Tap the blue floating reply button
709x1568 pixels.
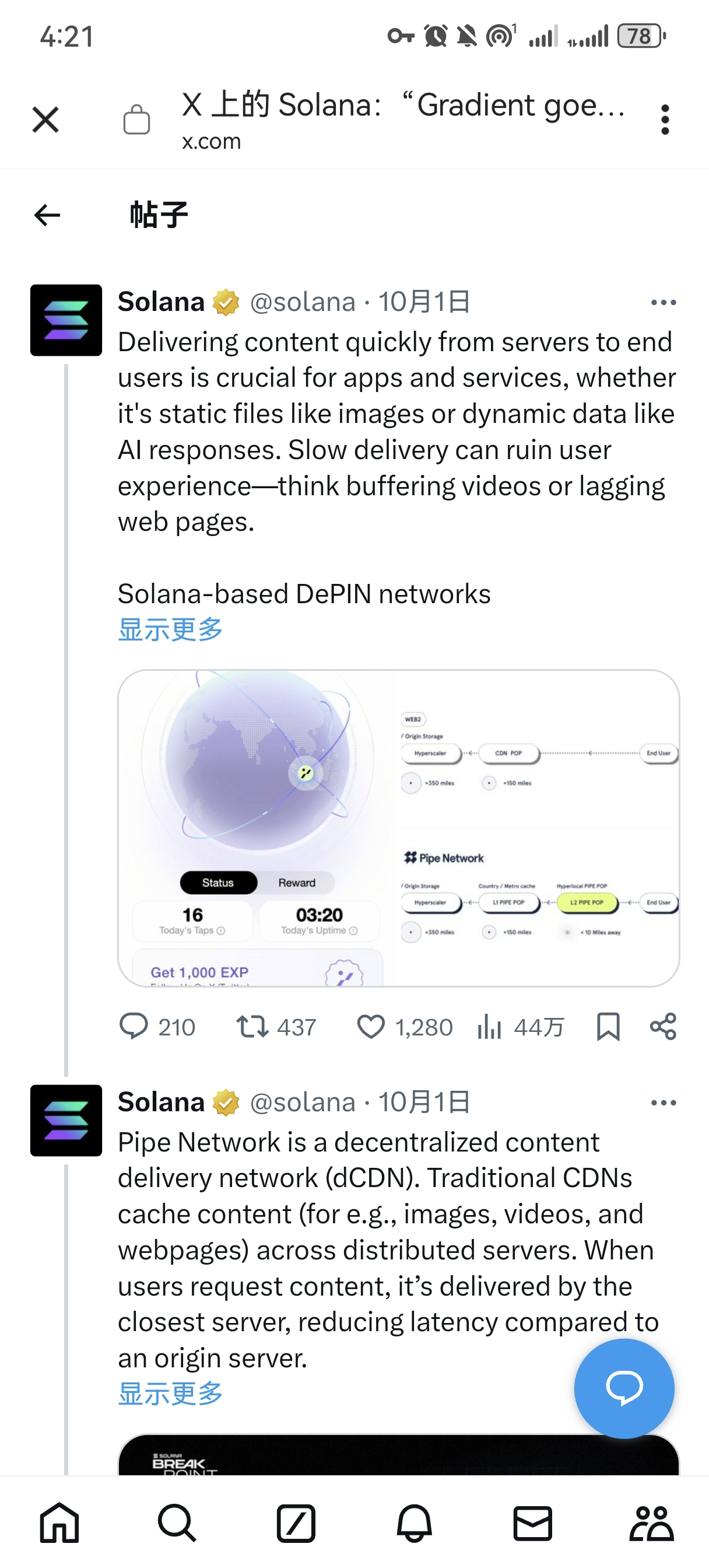(x=624, y=1388)
